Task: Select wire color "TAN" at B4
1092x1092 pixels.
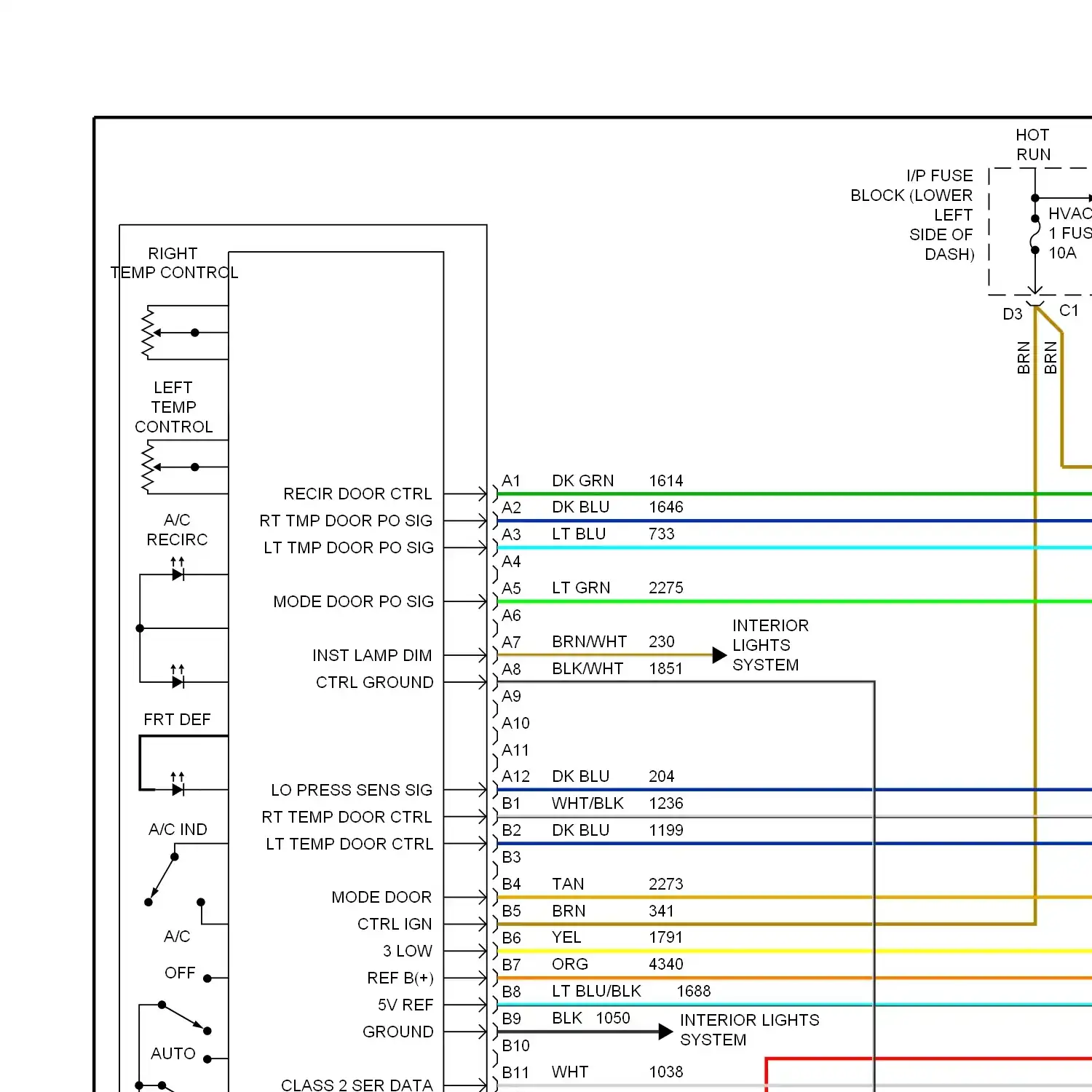Action: tap(568, 884)
